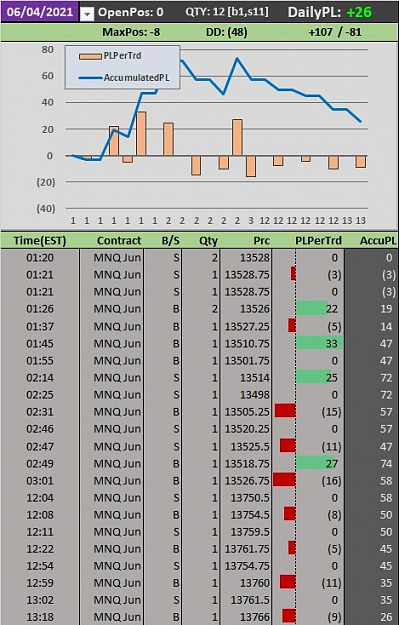Click the OpenPos: 0 label
Image resolution: width=399 pixels, height=625 pixels.
131,12
